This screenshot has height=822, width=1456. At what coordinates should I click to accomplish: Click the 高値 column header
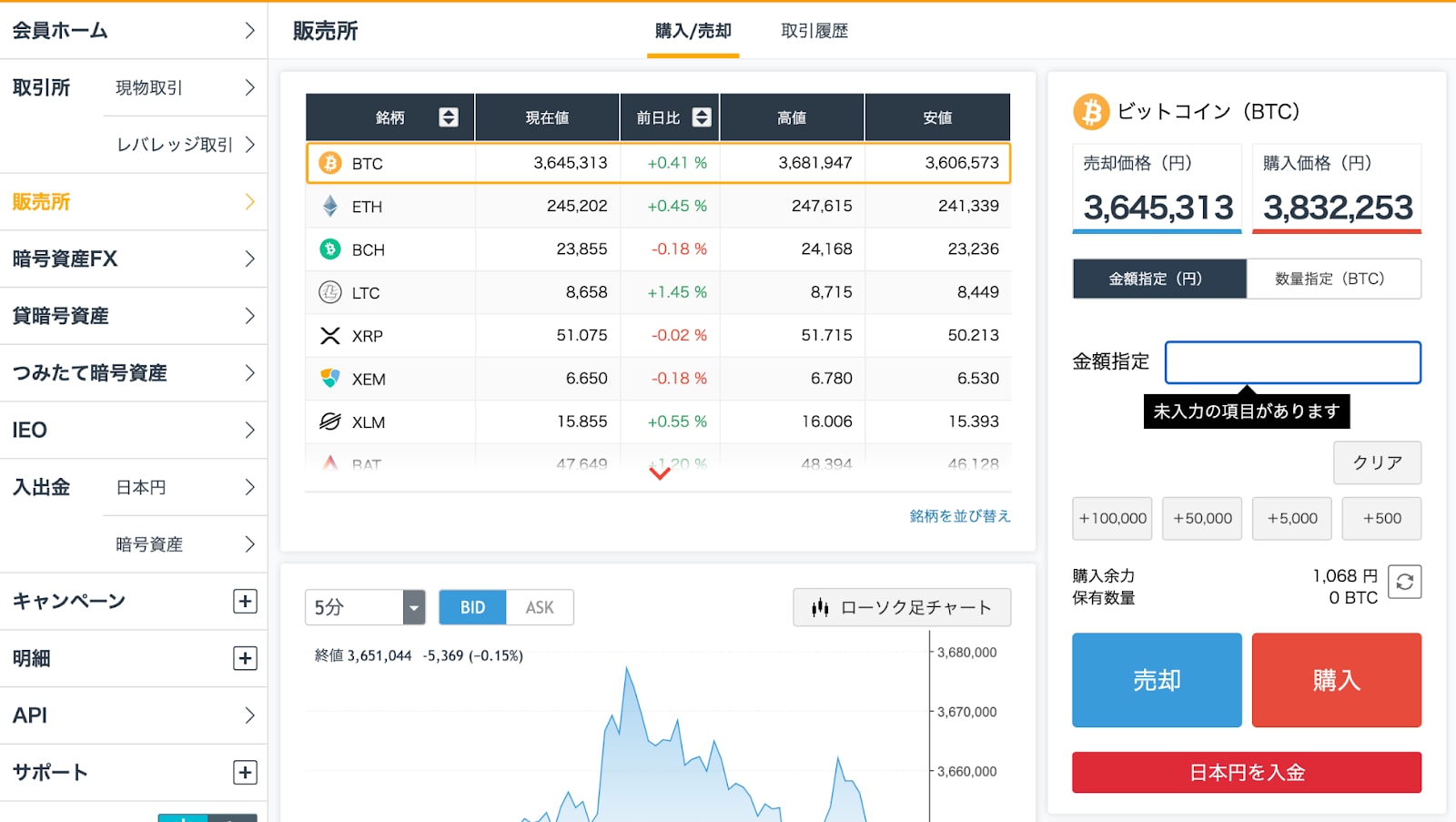[792, 117]
